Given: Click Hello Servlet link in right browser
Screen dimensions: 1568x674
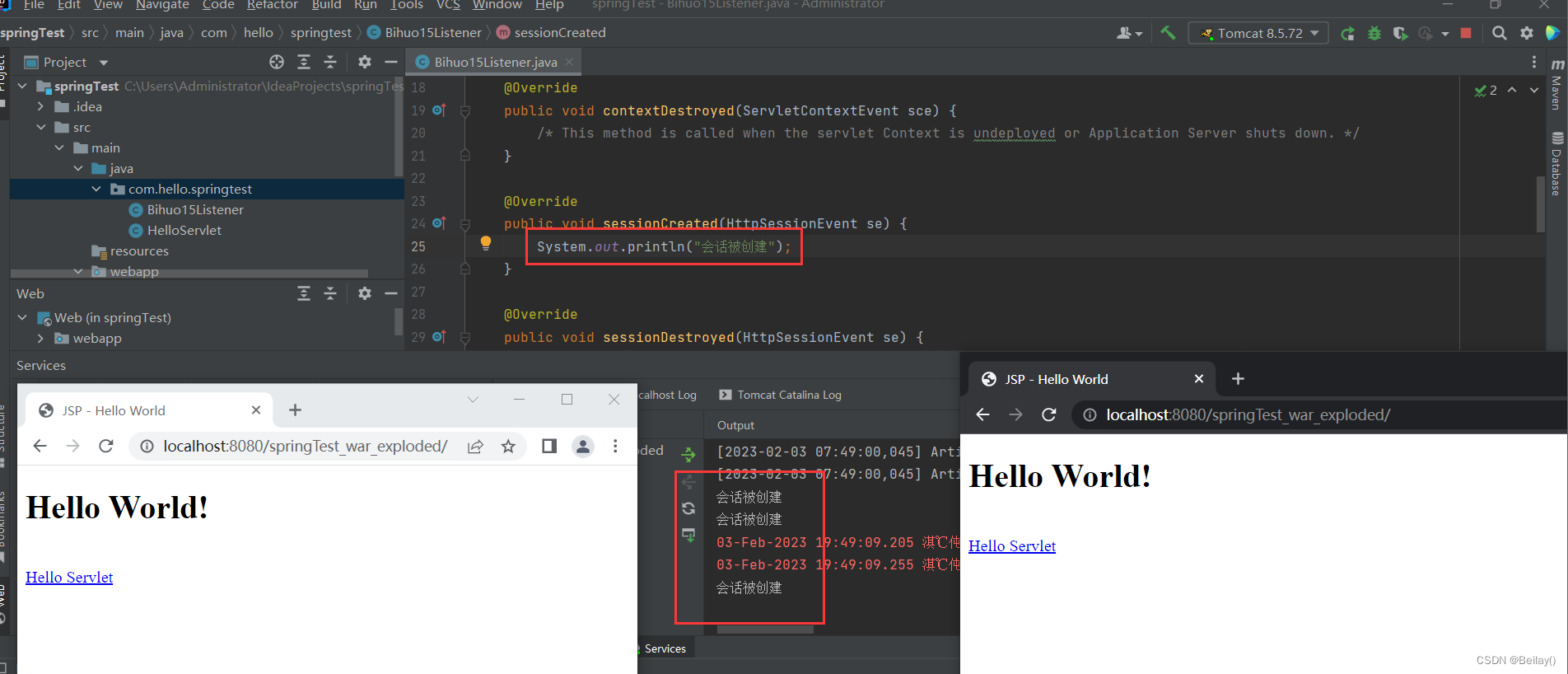Looking at the screenshot, I should (x=1012, y=545).
